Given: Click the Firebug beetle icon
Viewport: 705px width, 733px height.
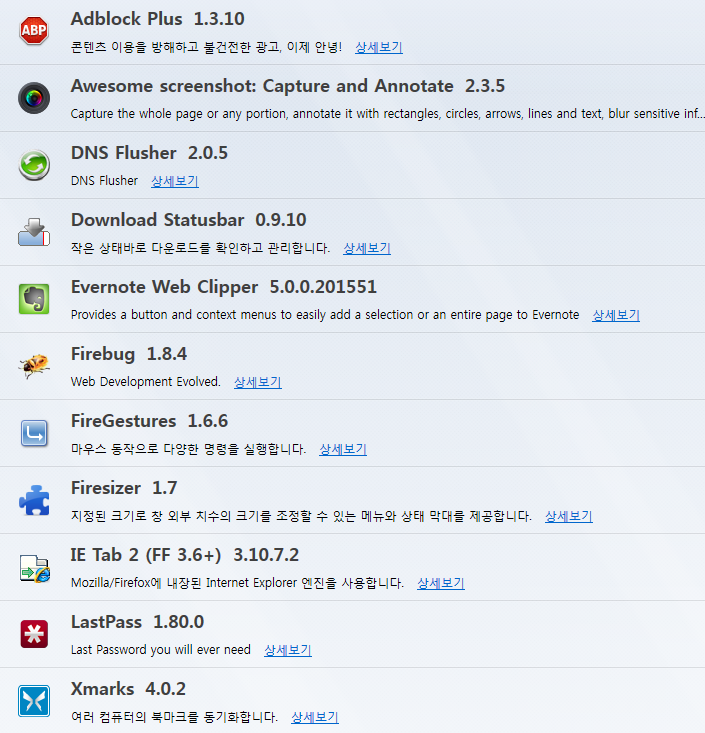Looking at the screenshot, I should 34,366.
